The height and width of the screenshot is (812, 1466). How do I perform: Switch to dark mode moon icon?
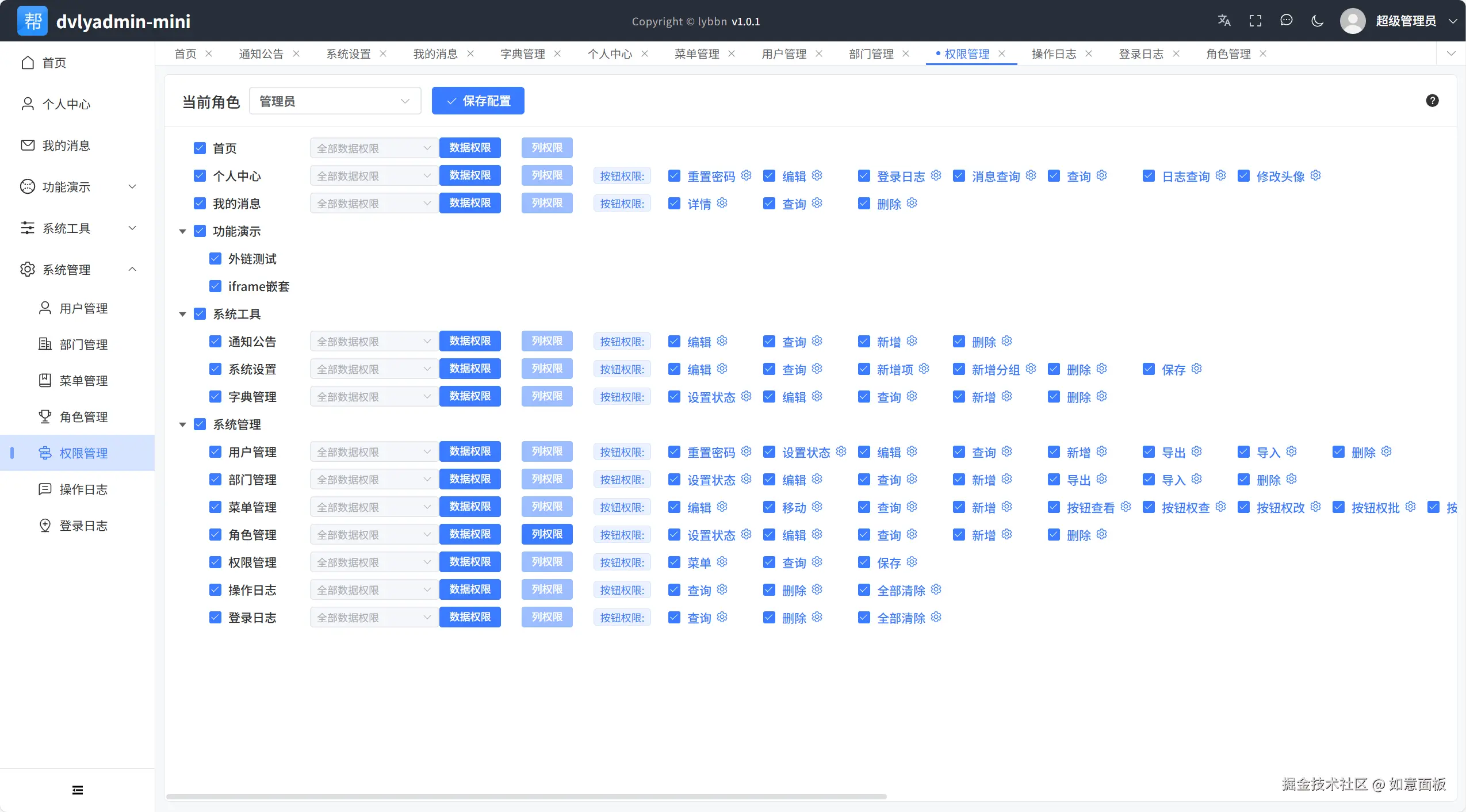[1317, 21]
